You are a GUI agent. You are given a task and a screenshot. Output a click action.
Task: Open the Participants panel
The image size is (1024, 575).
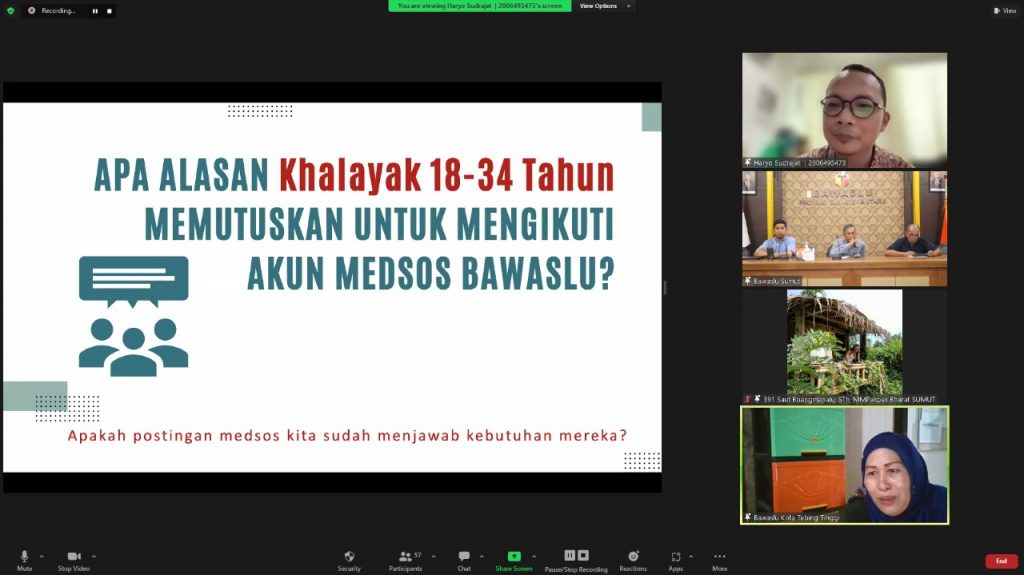click(x=405, y=558)
